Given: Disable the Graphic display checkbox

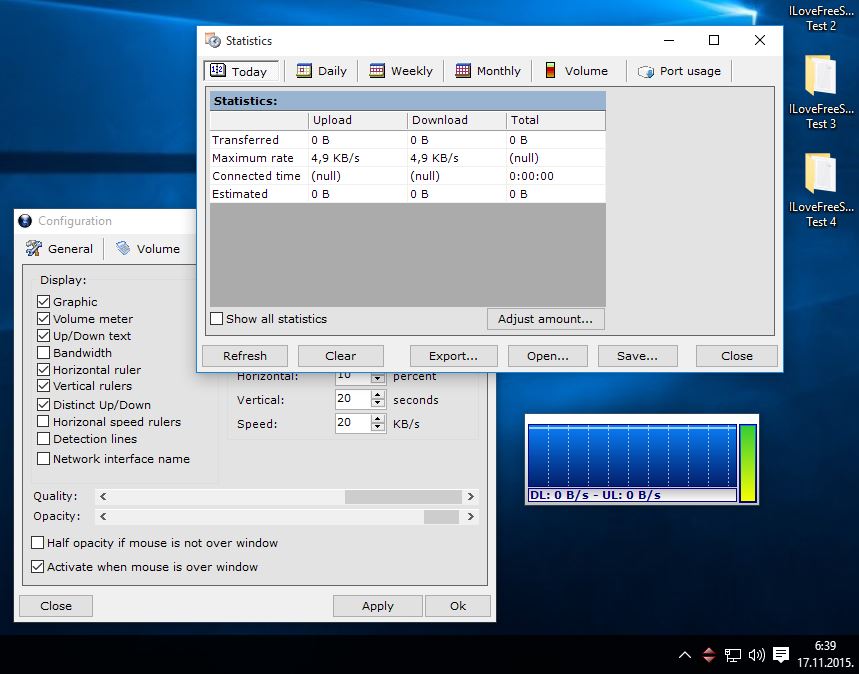Looking at the screenshot, I should coord(43,302).
